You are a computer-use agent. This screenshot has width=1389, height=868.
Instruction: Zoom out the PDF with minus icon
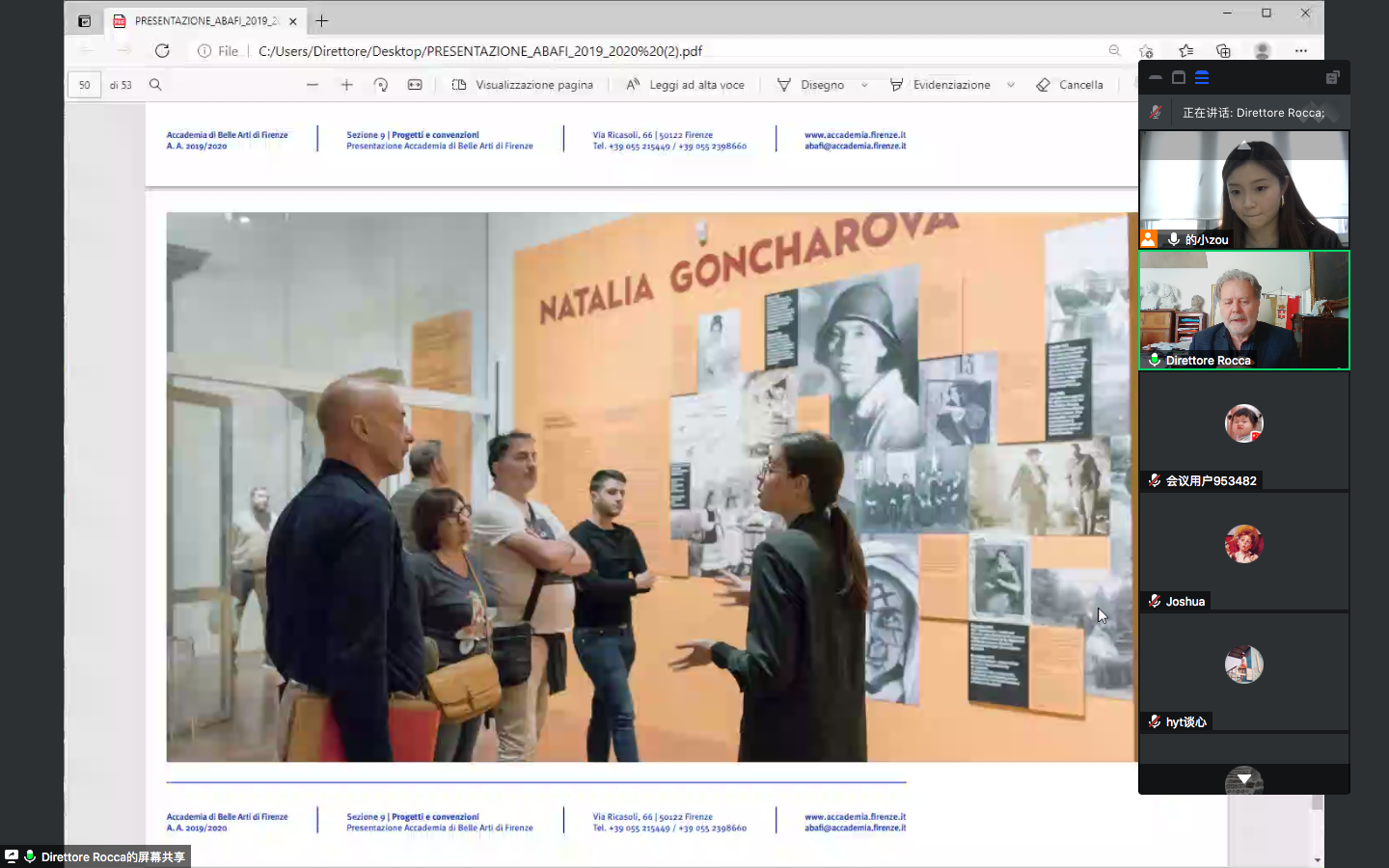coord(313,85)
